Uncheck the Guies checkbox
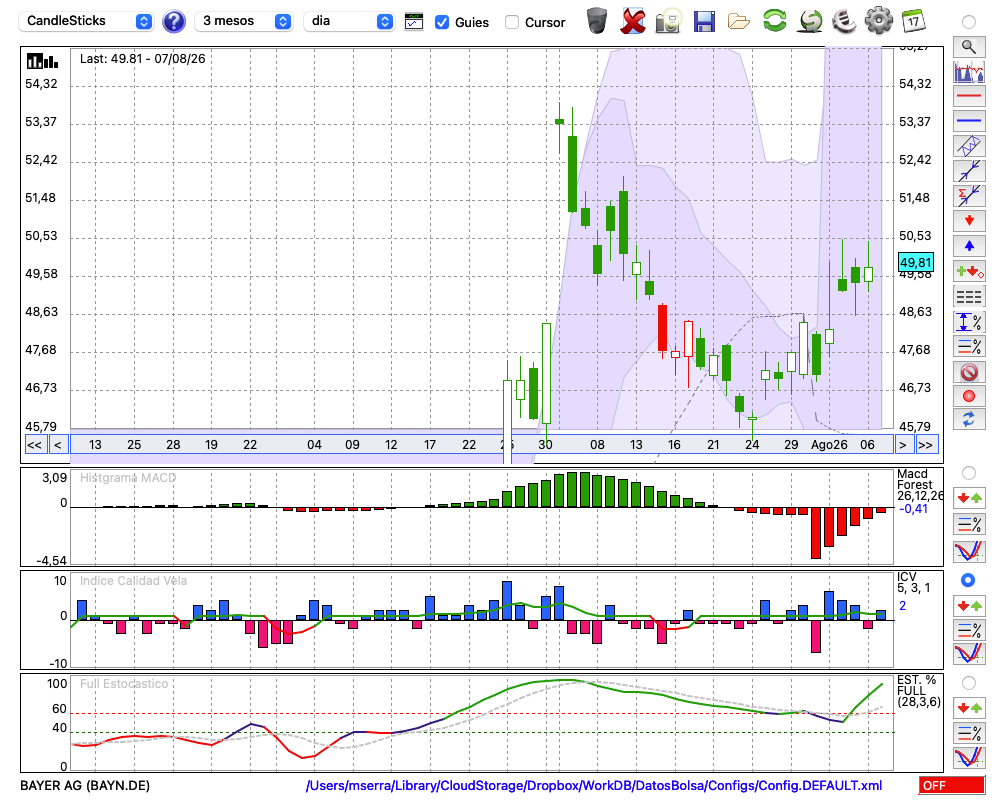Viewport: 1000px width, 800px height. point(441,22)
